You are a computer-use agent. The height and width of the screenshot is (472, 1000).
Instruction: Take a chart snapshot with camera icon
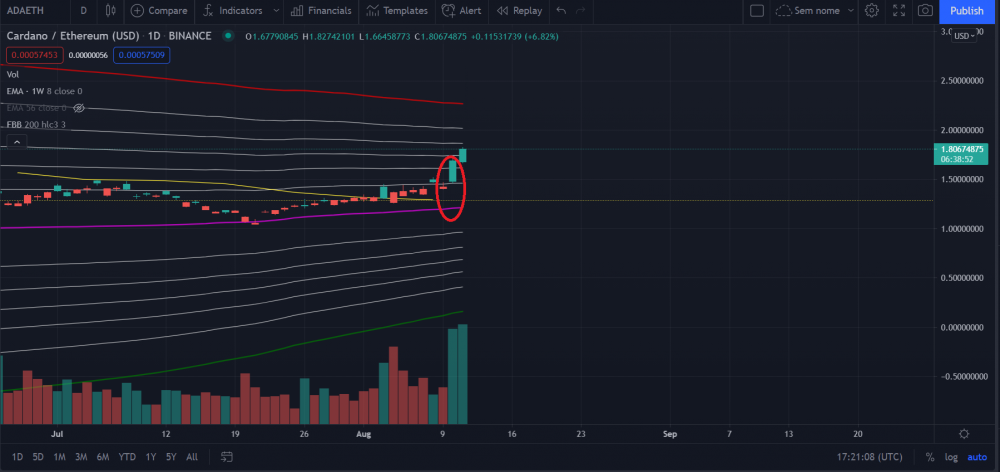pos(925,11)
